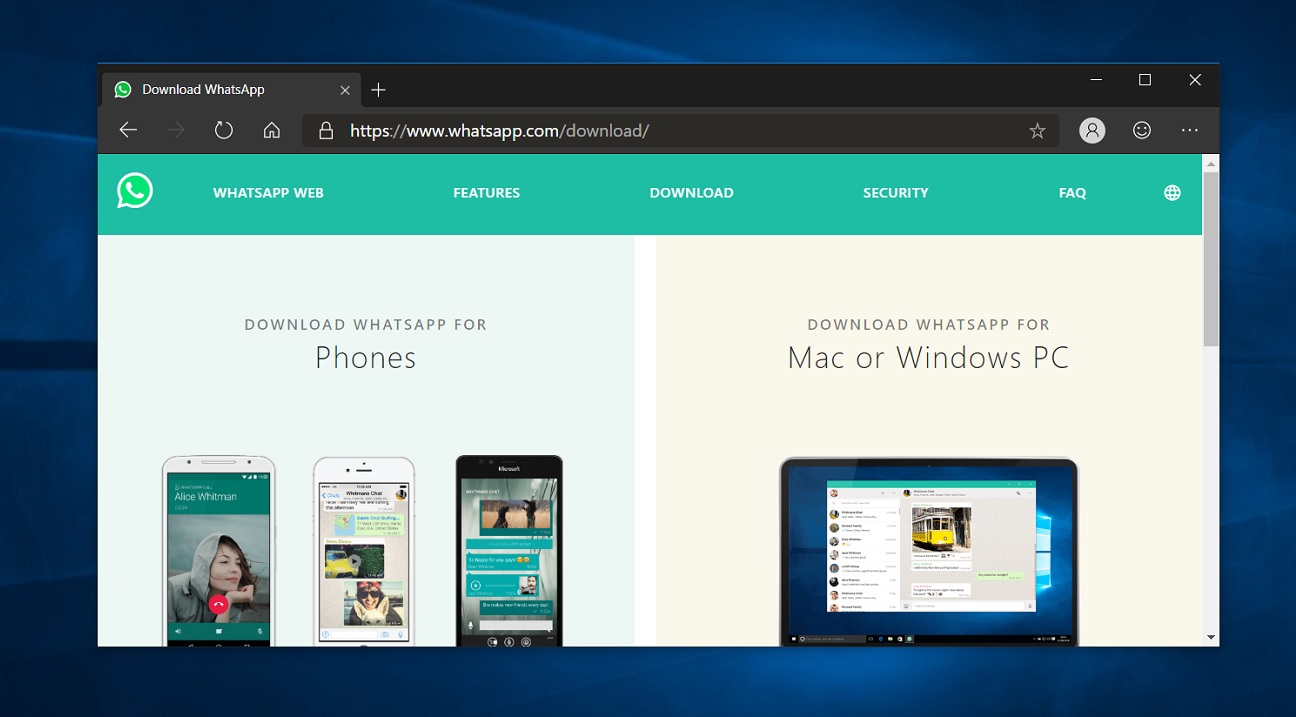Maximize the browser window

click(x=1145, y=80)
